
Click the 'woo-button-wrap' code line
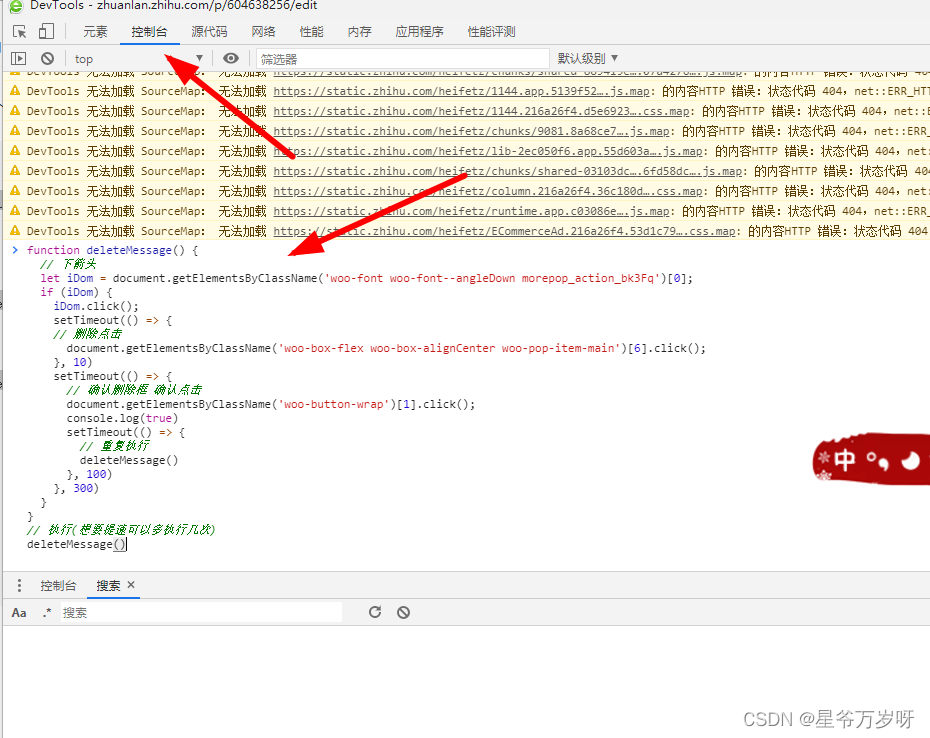pyautogui.click(x=271, y=404)
